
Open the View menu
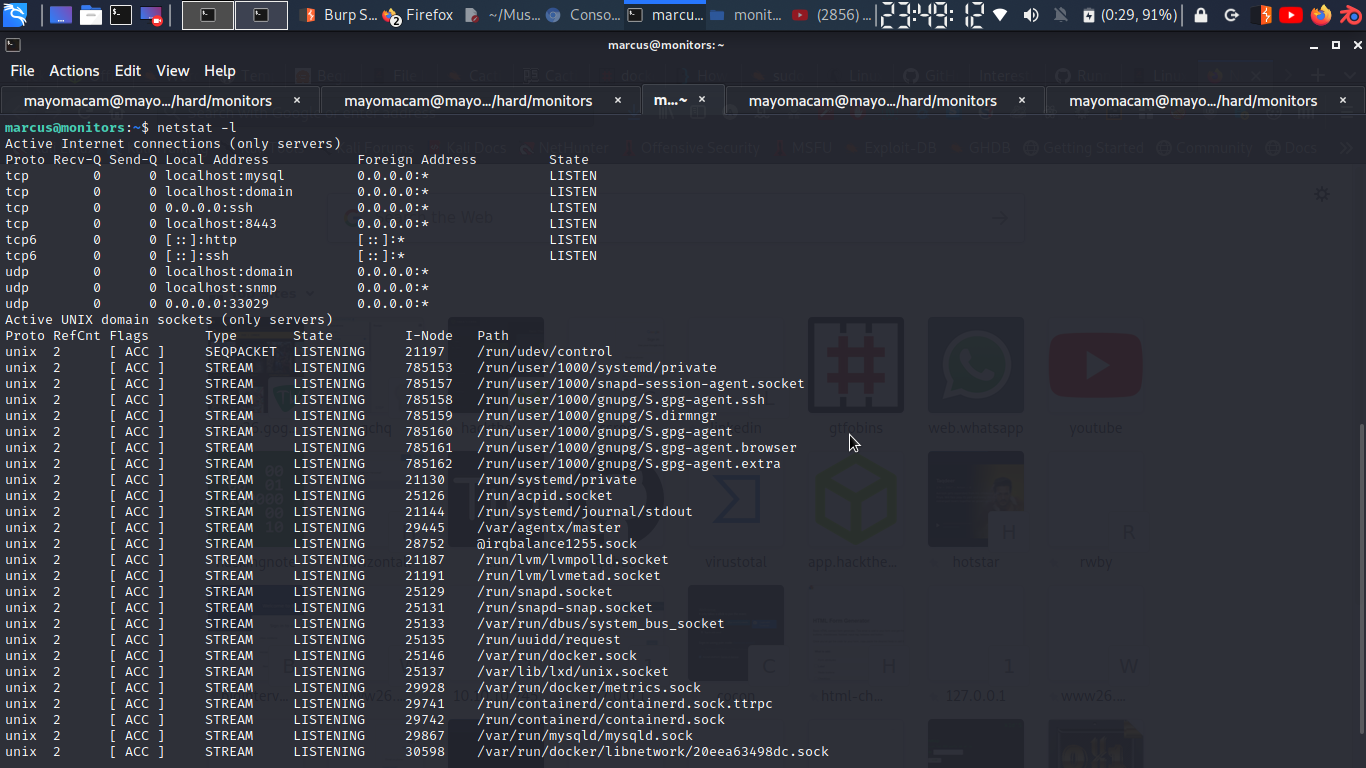click(x=172, y=71)
